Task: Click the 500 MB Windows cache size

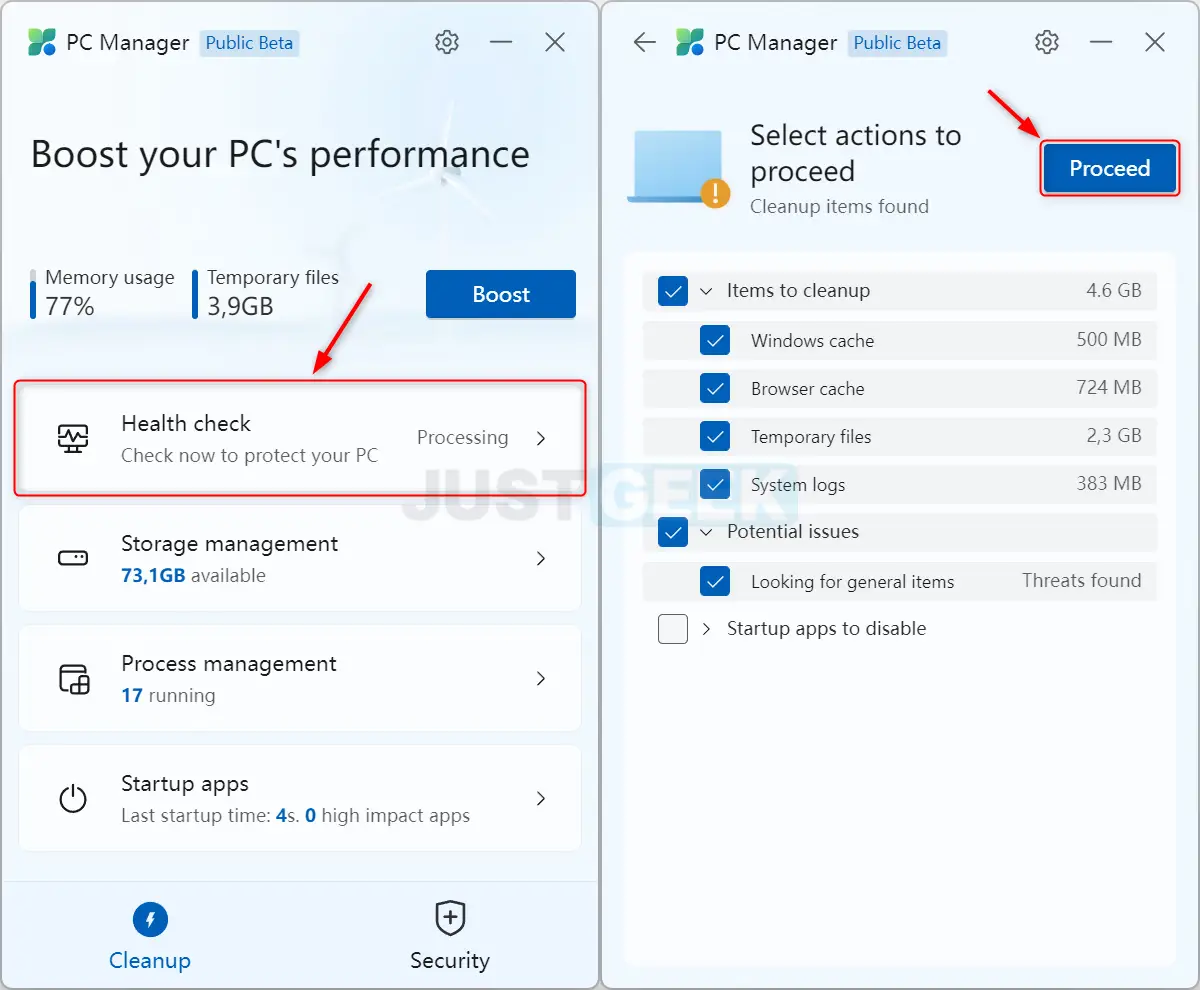Action: [x=1109, y=340]
